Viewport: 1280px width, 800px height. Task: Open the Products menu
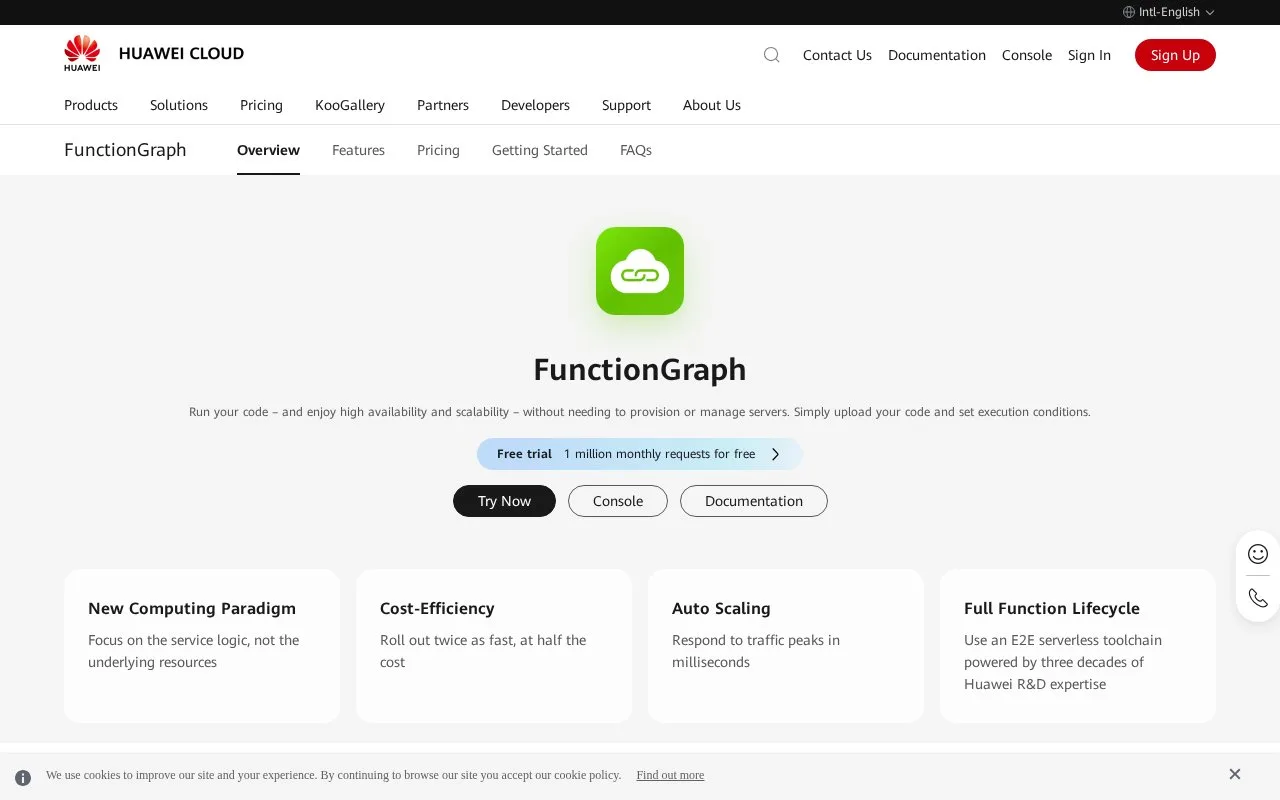coord(91,105)
